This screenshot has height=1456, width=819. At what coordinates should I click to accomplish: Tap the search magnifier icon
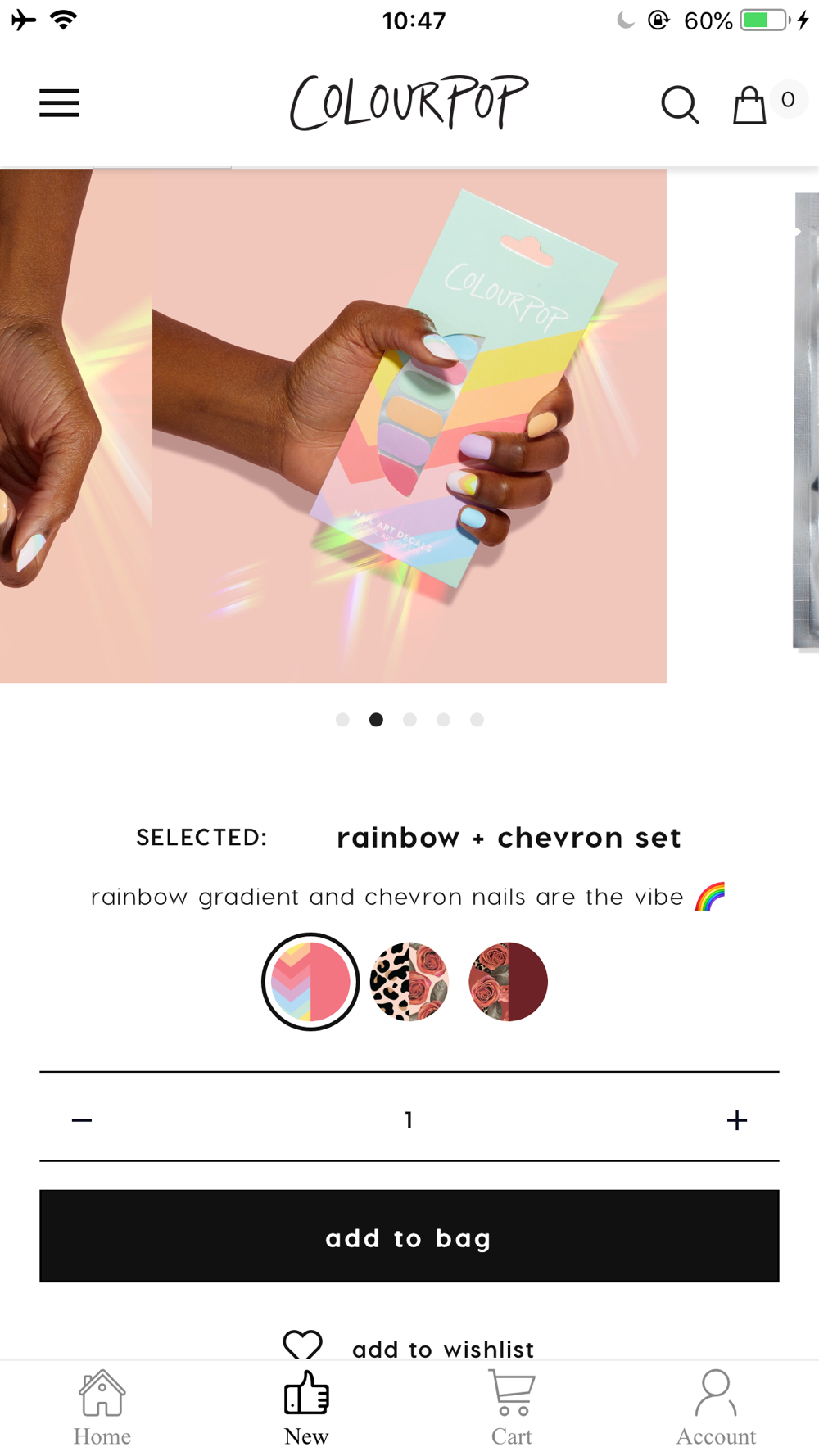[680, 105]
